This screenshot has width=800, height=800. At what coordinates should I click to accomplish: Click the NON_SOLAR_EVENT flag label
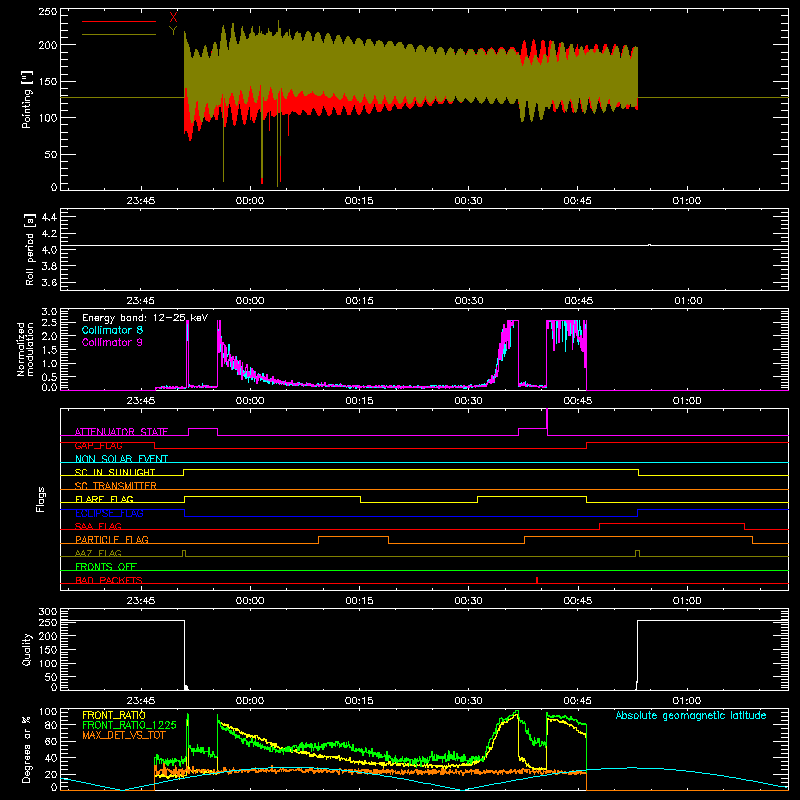[x=121, y=459]
